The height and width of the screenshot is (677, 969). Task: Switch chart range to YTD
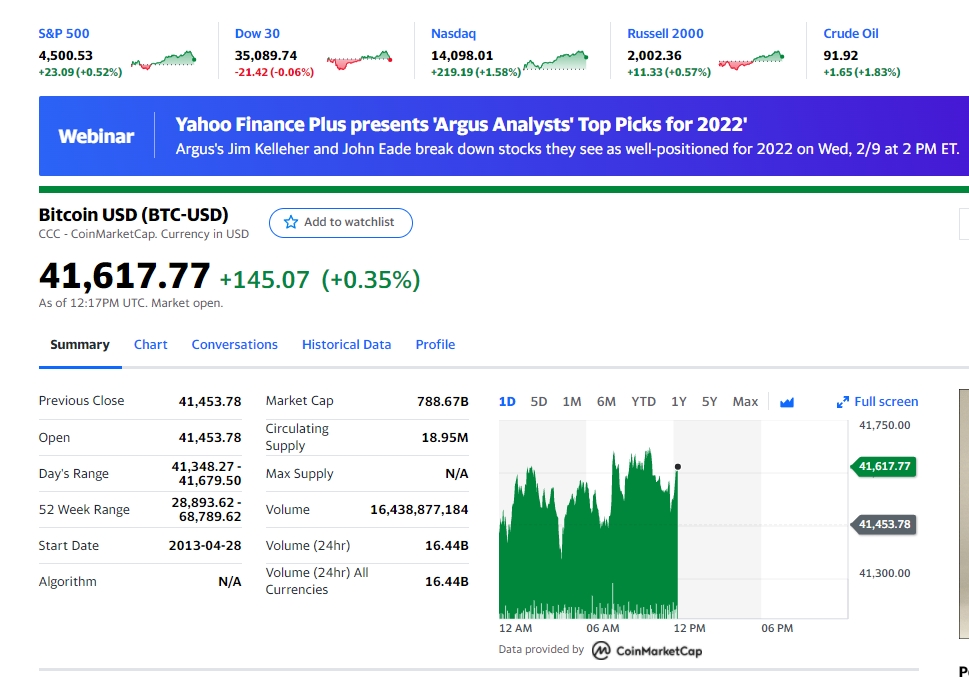[643, 402]
